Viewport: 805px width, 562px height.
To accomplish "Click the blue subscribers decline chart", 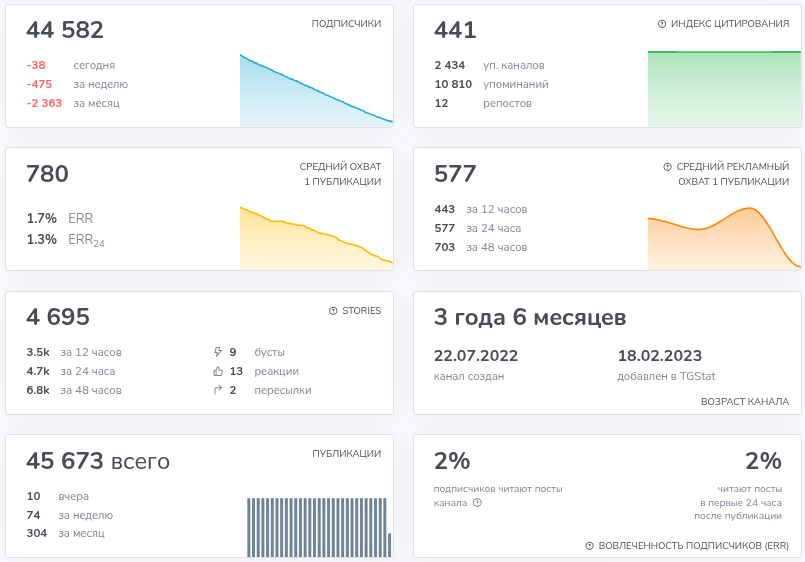I will (x=316, y=95).
